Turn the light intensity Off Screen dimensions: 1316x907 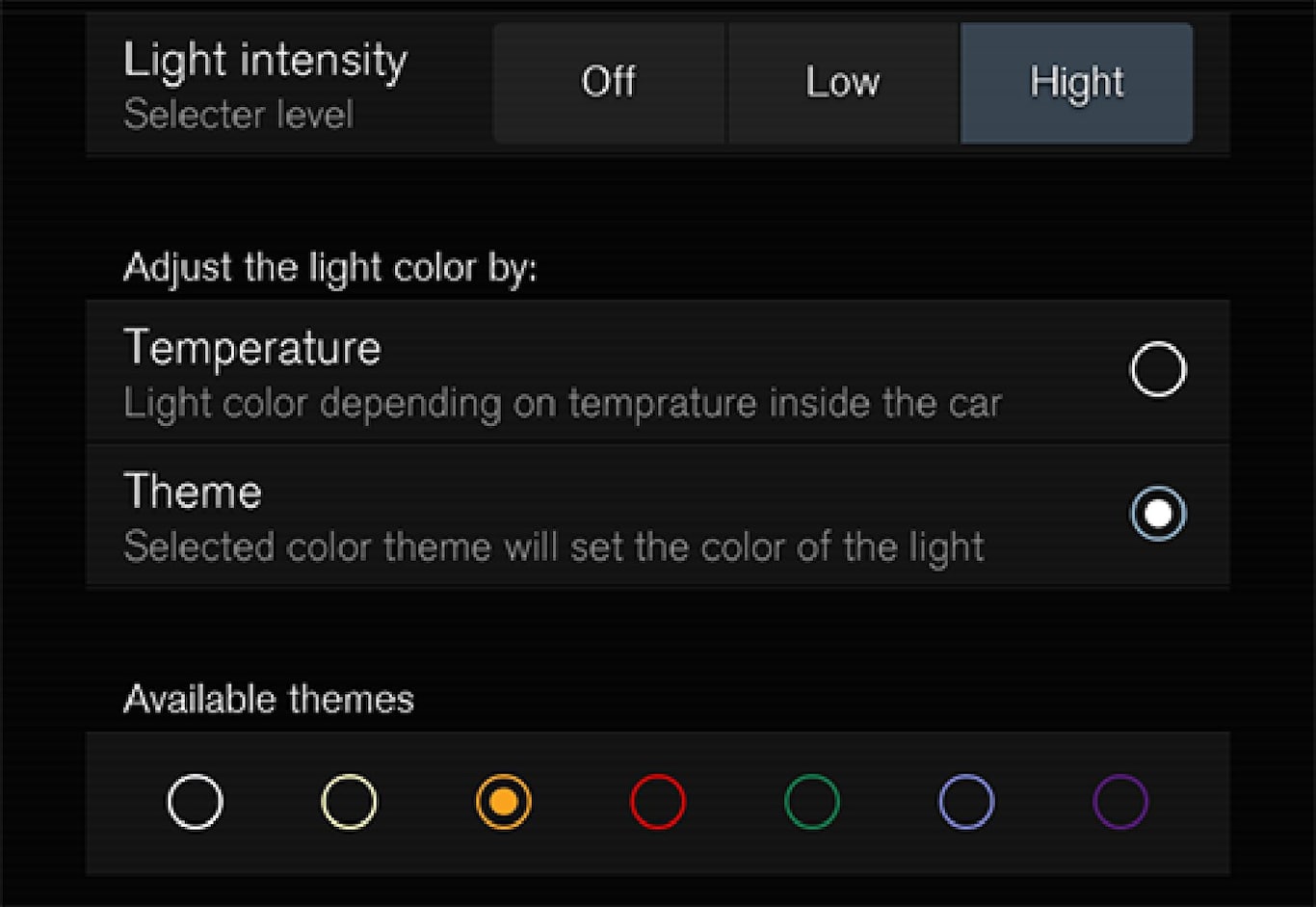coord(609,83)
